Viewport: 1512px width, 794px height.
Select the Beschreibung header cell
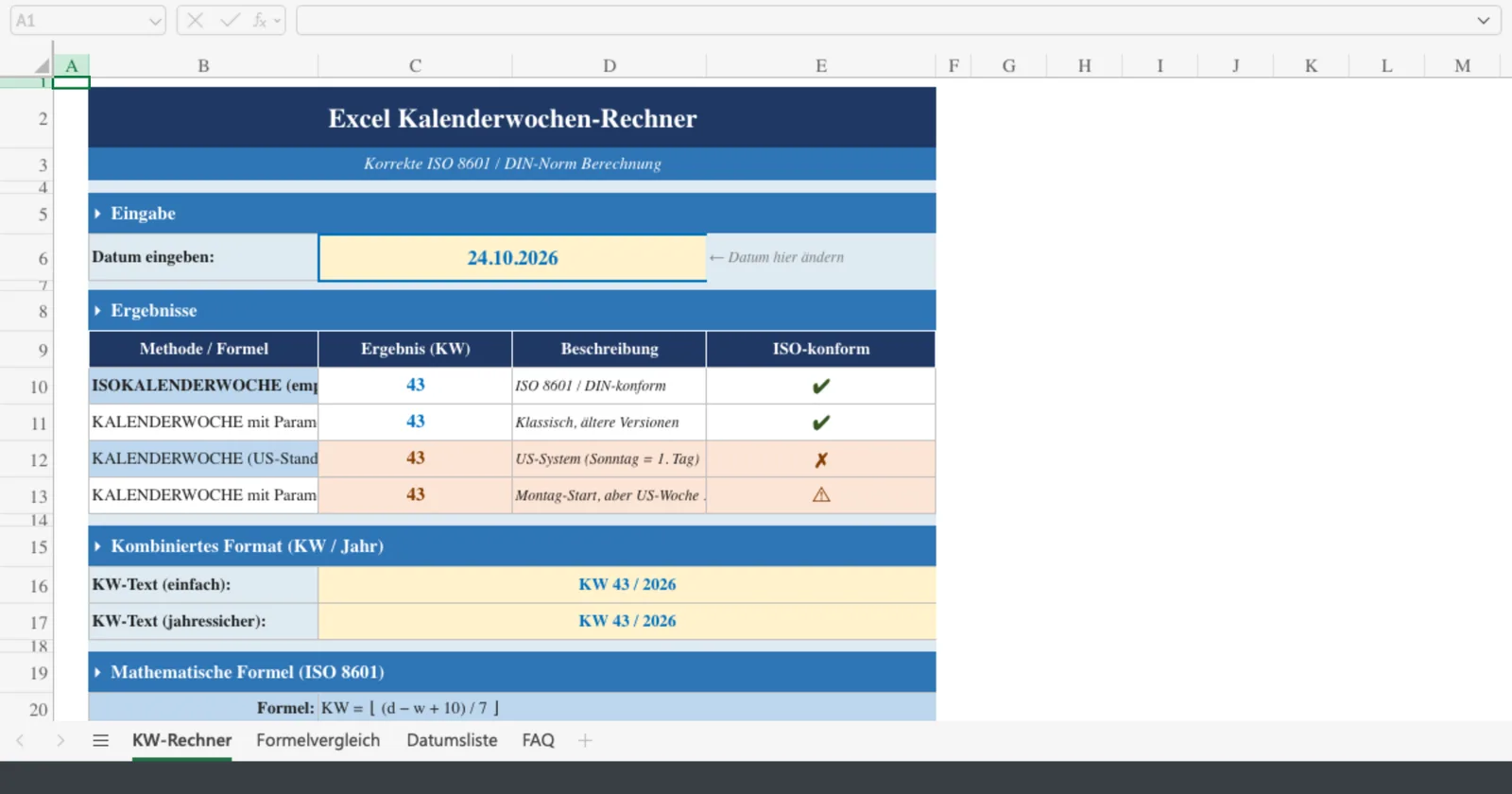609,349
